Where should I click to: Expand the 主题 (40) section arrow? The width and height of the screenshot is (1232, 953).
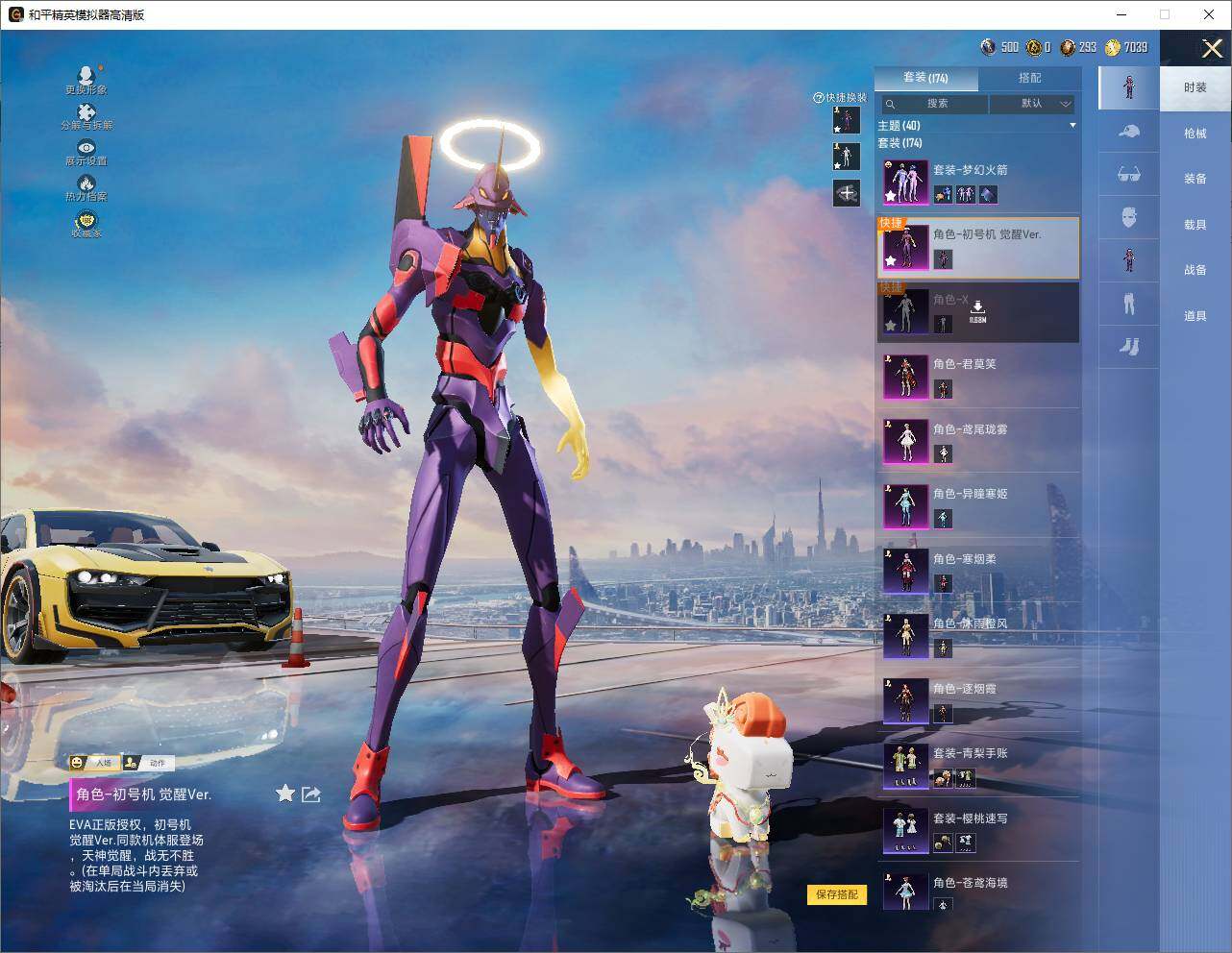click(1072, 126)
